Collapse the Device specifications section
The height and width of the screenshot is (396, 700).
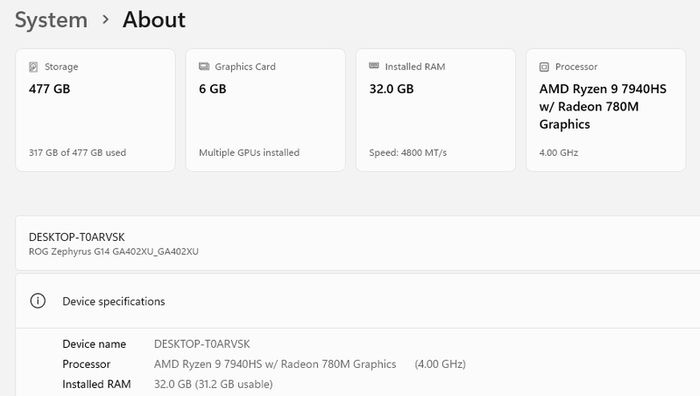(358, 301)
